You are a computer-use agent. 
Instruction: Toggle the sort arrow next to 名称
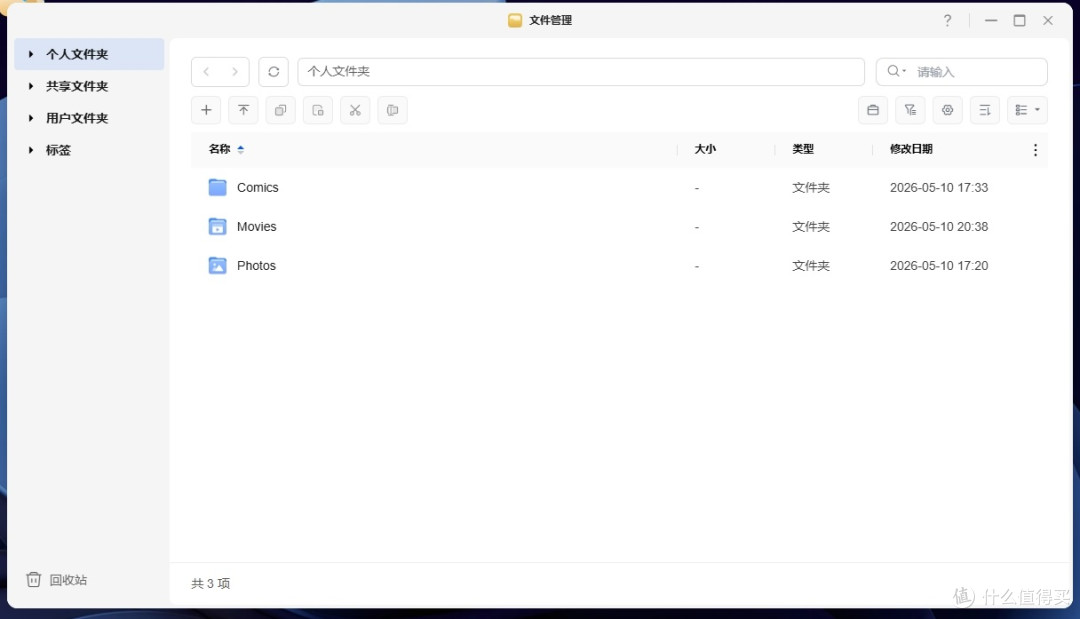(240, 149)
